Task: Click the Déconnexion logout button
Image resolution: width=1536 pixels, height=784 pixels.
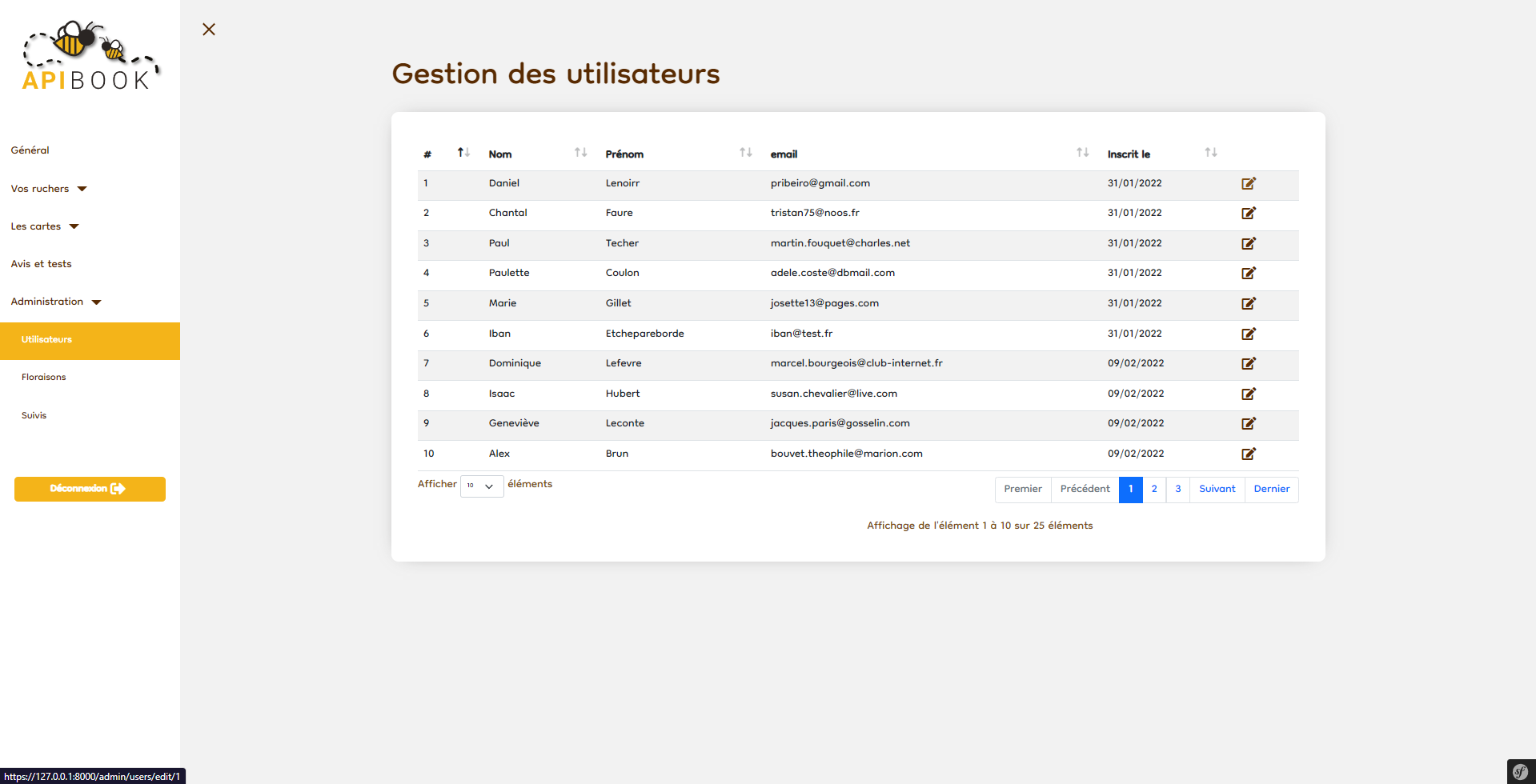Action: (x=90, y=489)
